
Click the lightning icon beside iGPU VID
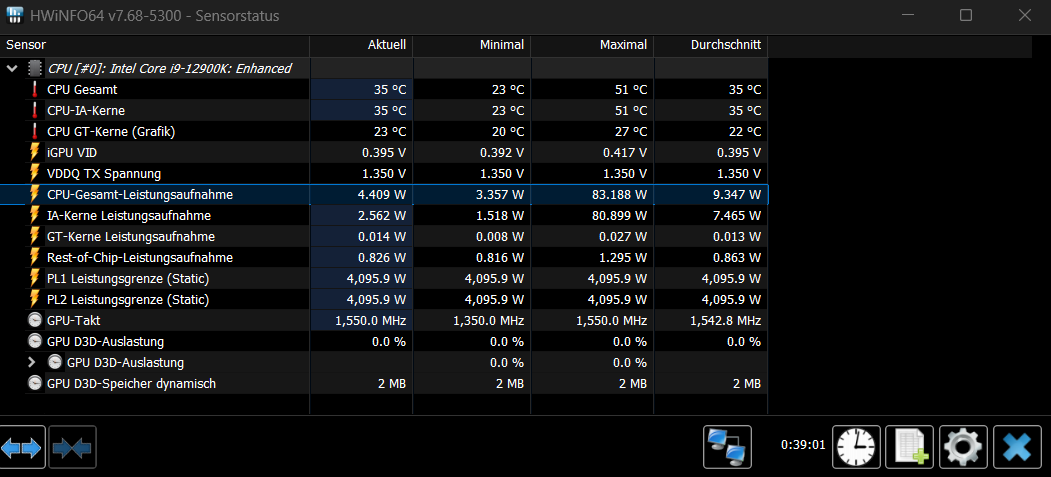[35, 153]
